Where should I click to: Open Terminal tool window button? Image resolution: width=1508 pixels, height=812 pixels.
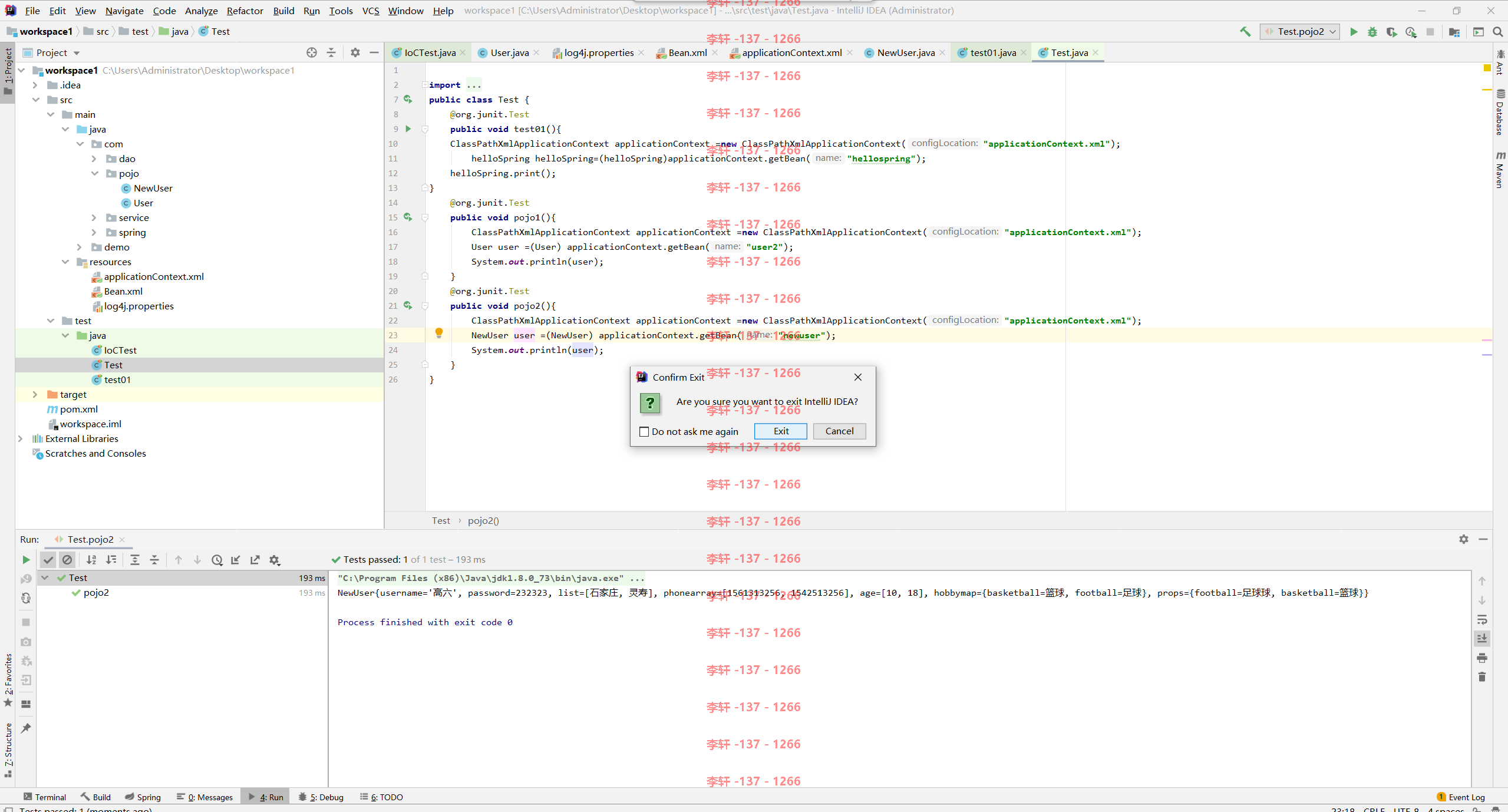(x=45, y=797)
